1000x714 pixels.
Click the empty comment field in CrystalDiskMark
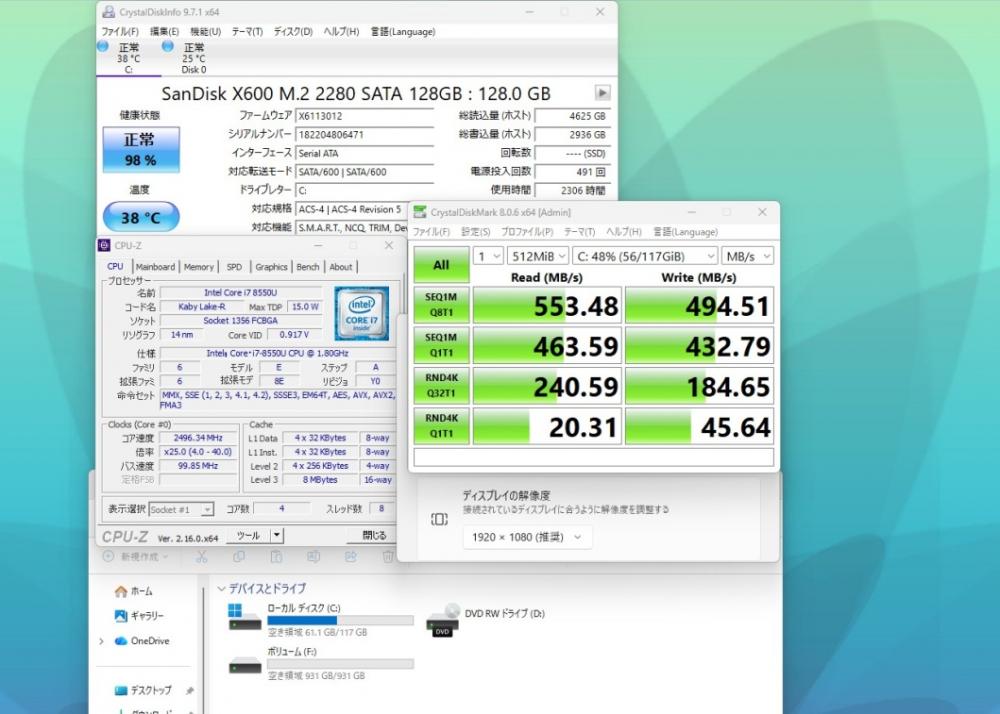594,457
